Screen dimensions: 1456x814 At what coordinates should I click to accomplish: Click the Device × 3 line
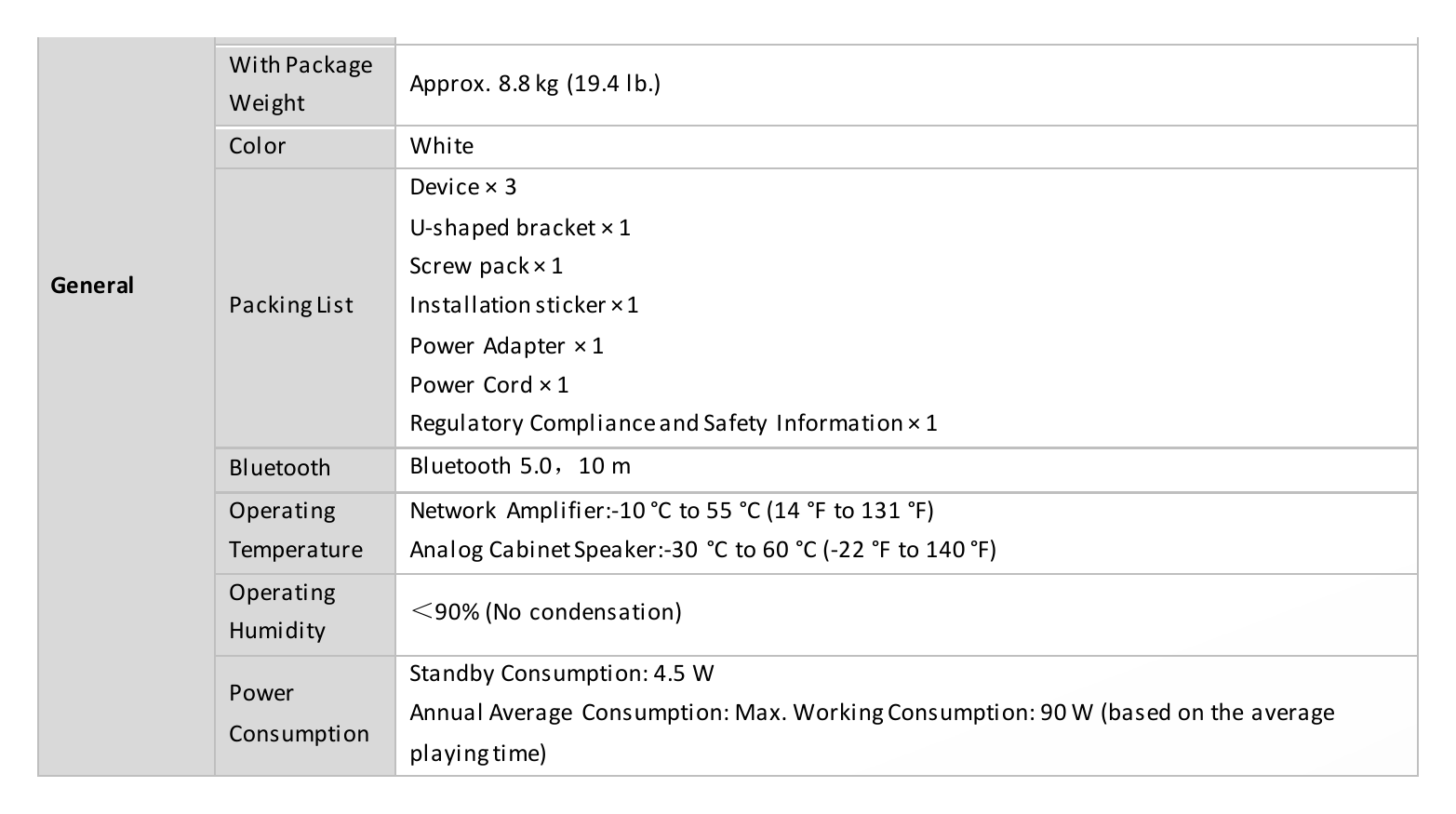point(463,187)
